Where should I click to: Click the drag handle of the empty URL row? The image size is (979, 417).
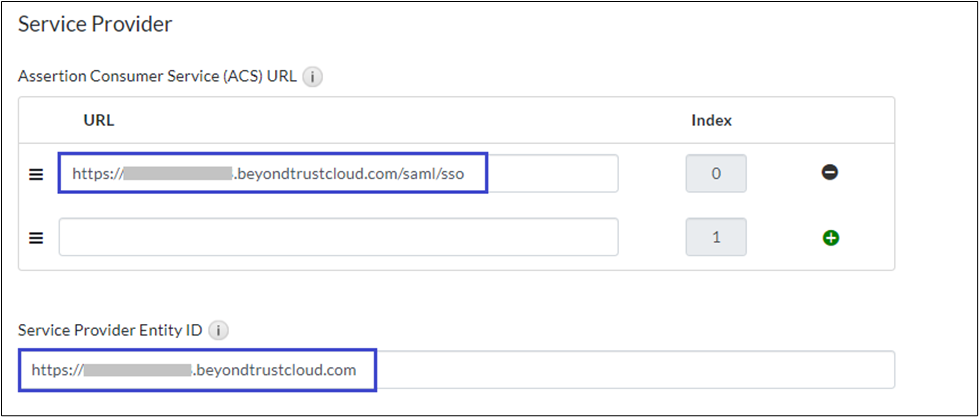(35, 238)
